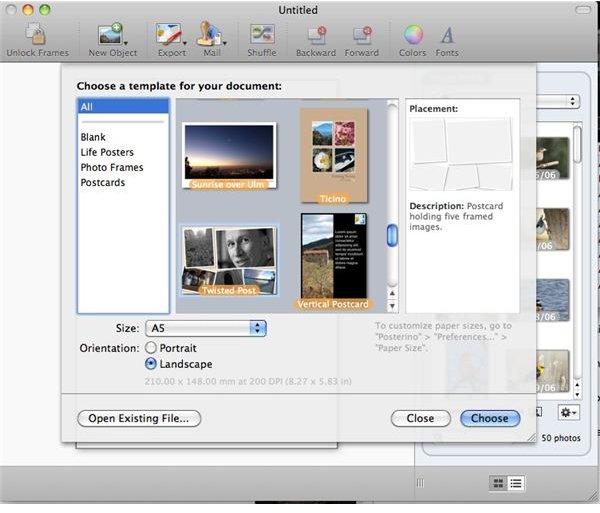Send frame Backward using toolbar icon
This screenshot has width=600, height=513.
(x=316, y=36)
